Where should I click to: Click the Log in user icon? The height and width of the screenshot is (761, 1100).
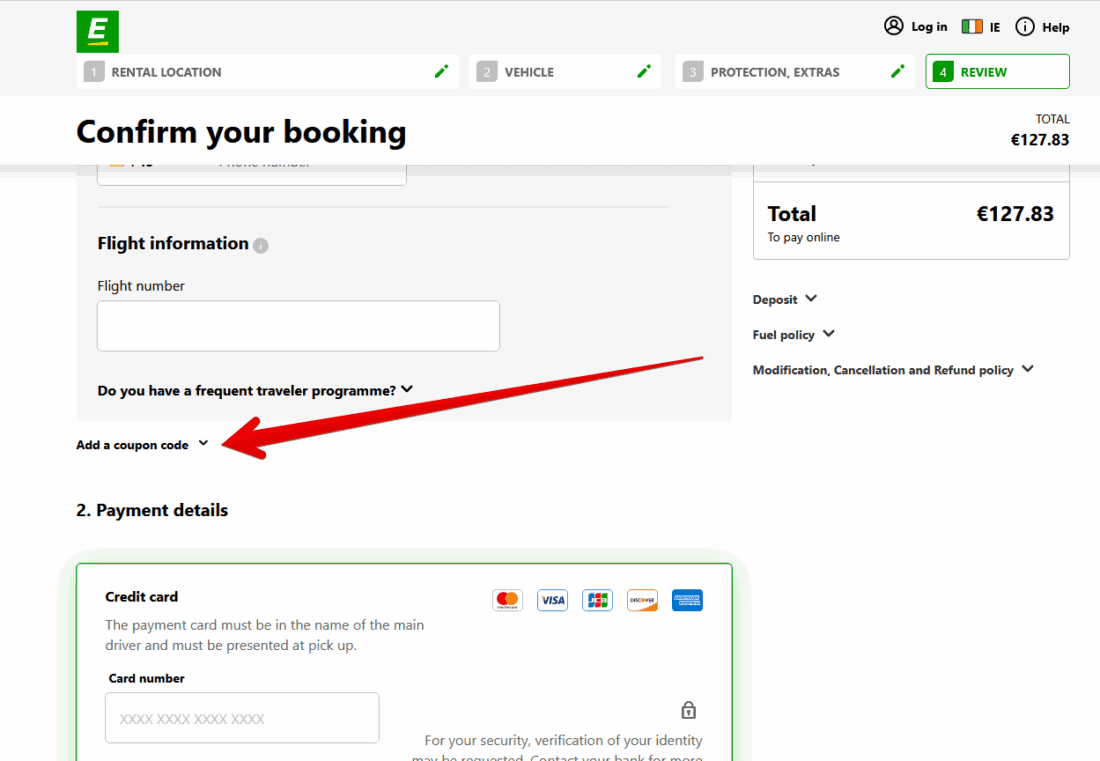coord(893,26)
